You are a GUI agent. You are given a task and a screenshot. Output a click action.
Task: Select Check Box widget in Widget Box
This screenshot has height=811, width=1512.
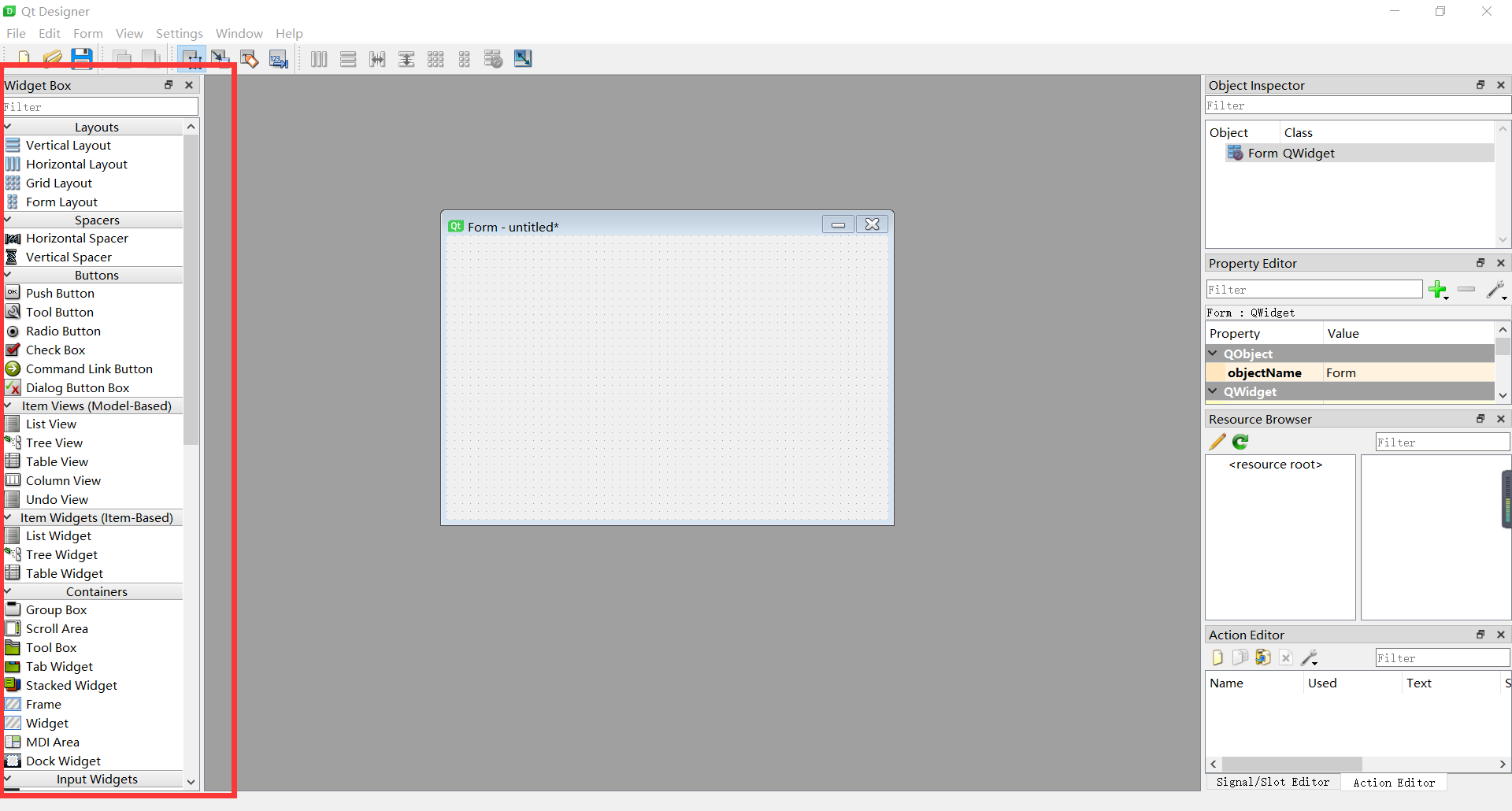click(55, 350)
